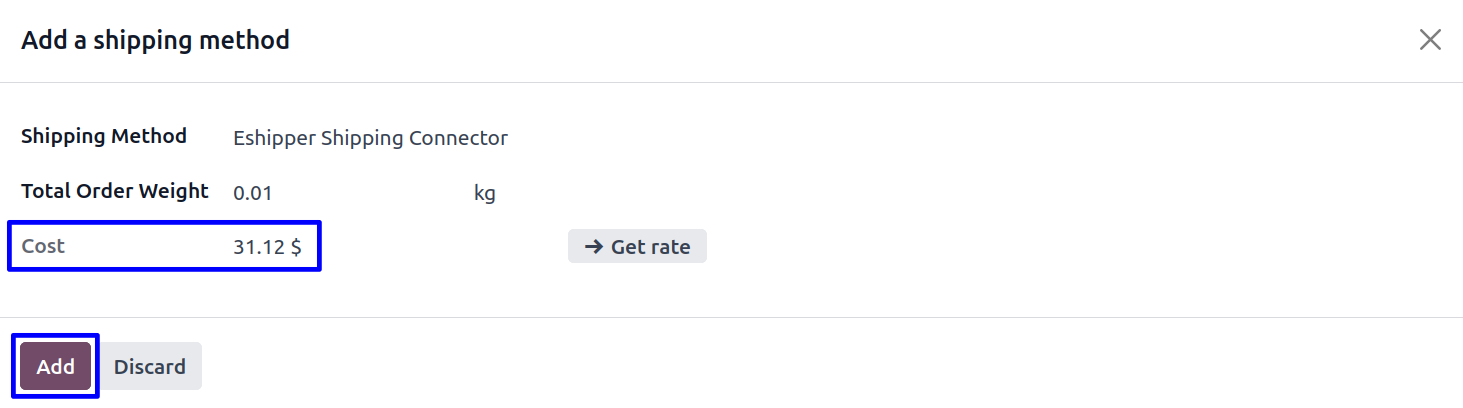This screenshot has height=408, width=1463.
Task: Open the Eshipper Shipping Connector selection field
Action: (x=370, y=139)
